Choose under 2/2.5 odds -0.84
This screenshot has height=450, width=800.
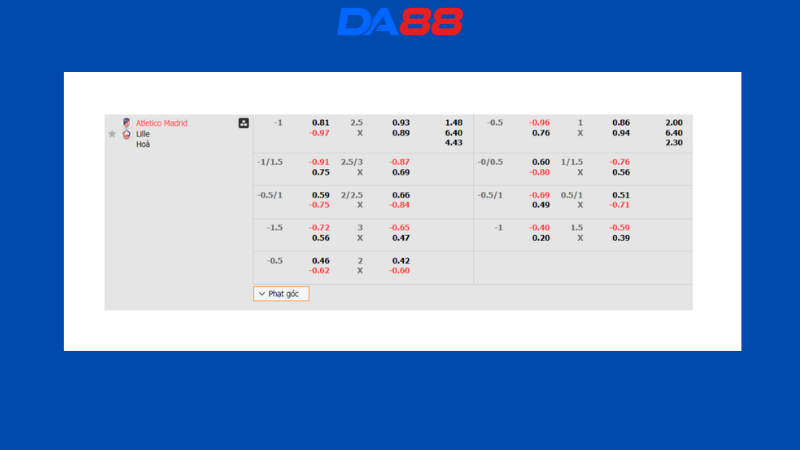pos(399,205)
